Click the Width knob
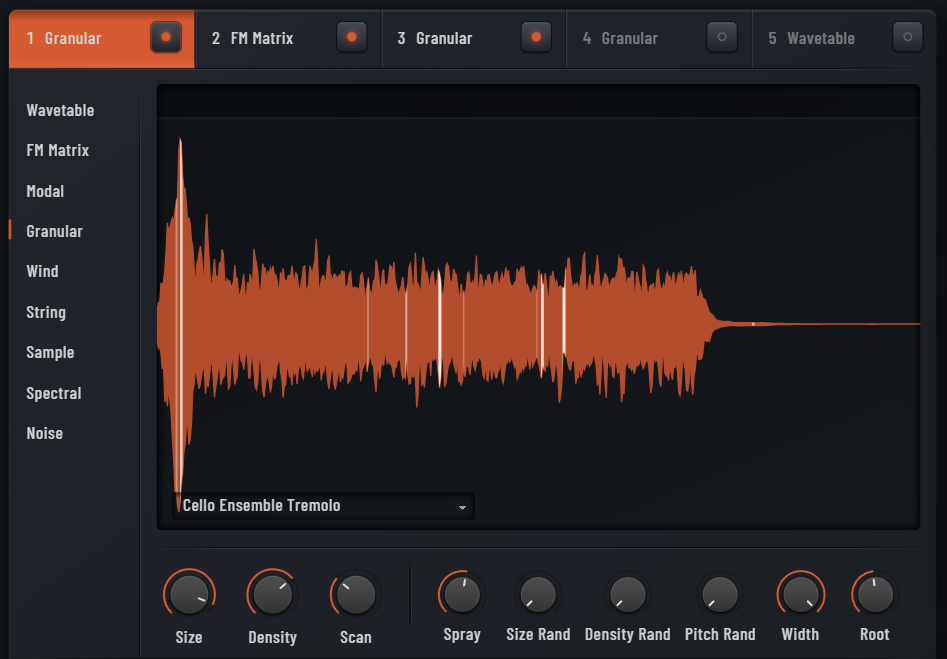 point(800,594)
